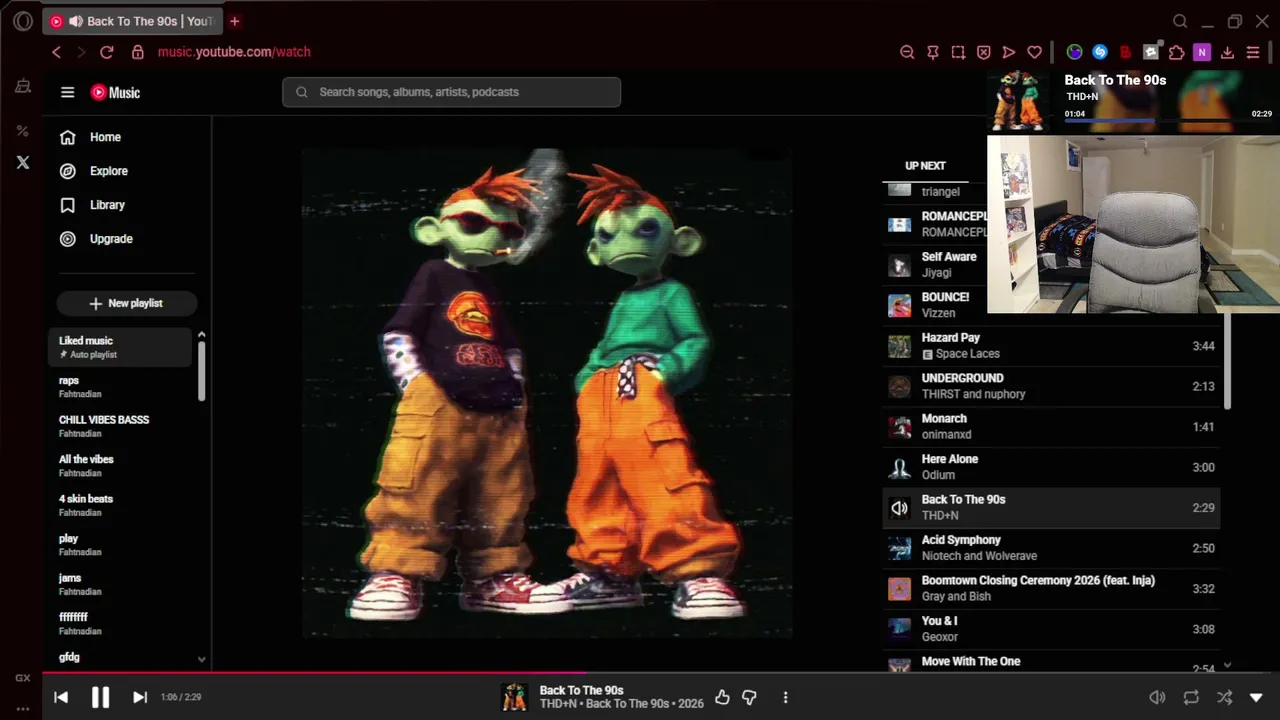Click the pin icon in address bar
This screenshot has height=720, width=1280.
pos(933,52)
